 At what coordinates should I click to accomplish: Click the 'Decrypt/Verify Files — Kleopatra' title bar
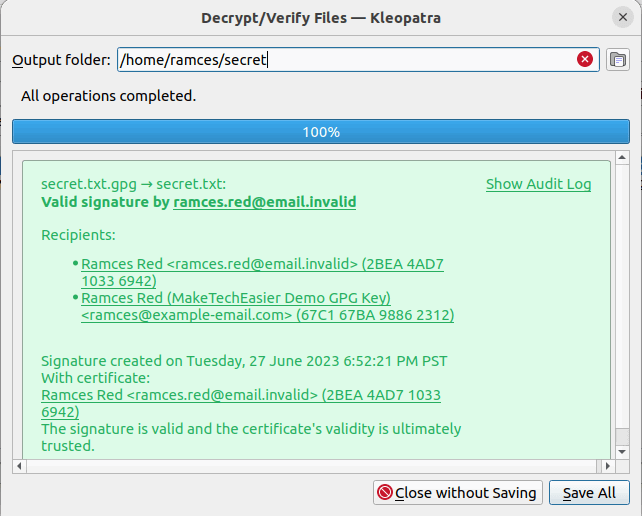coord(320,17)
